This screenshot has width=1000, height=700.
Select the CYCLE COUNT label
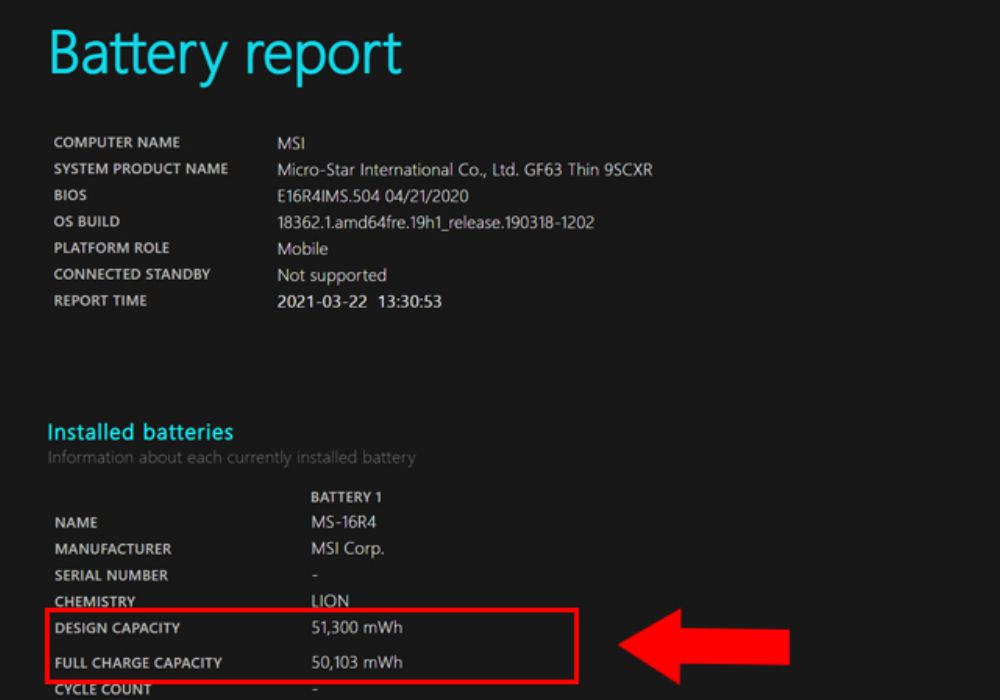point(103,689)
